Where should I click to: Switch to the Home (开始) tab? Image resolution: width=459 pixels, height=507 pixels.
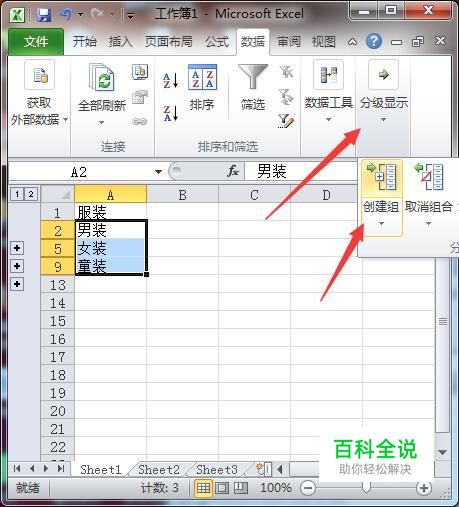(x=85, y=42)
